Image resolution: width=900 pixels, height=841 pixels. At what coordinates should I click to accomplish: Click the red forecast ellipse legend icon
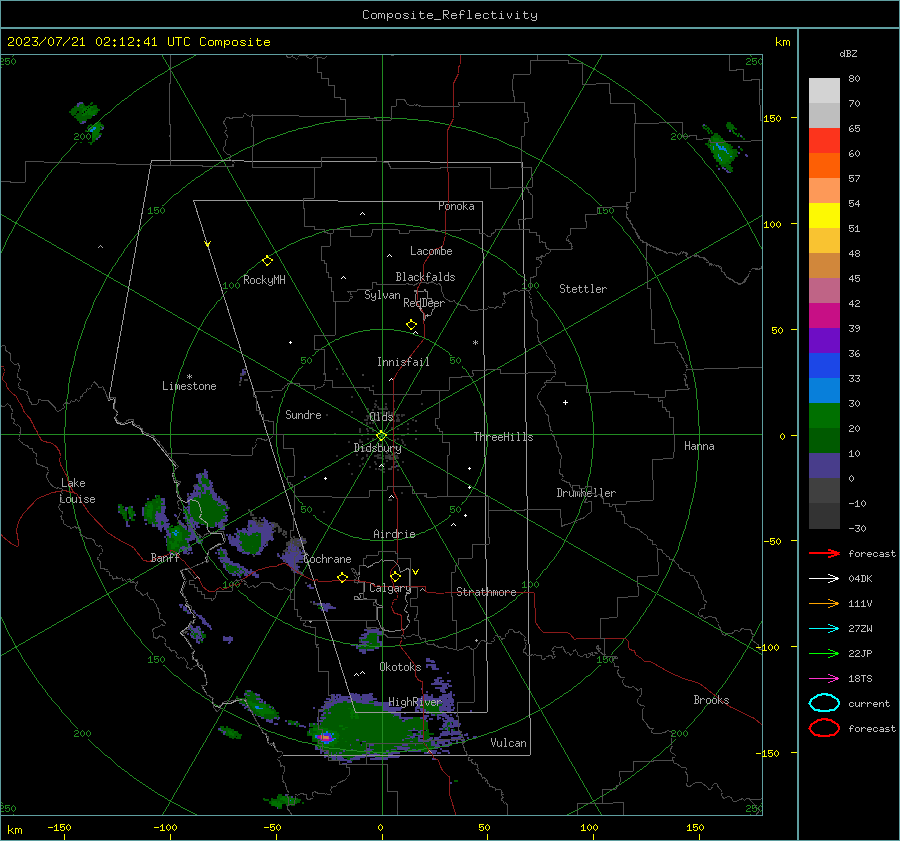[x=824, y=728]
